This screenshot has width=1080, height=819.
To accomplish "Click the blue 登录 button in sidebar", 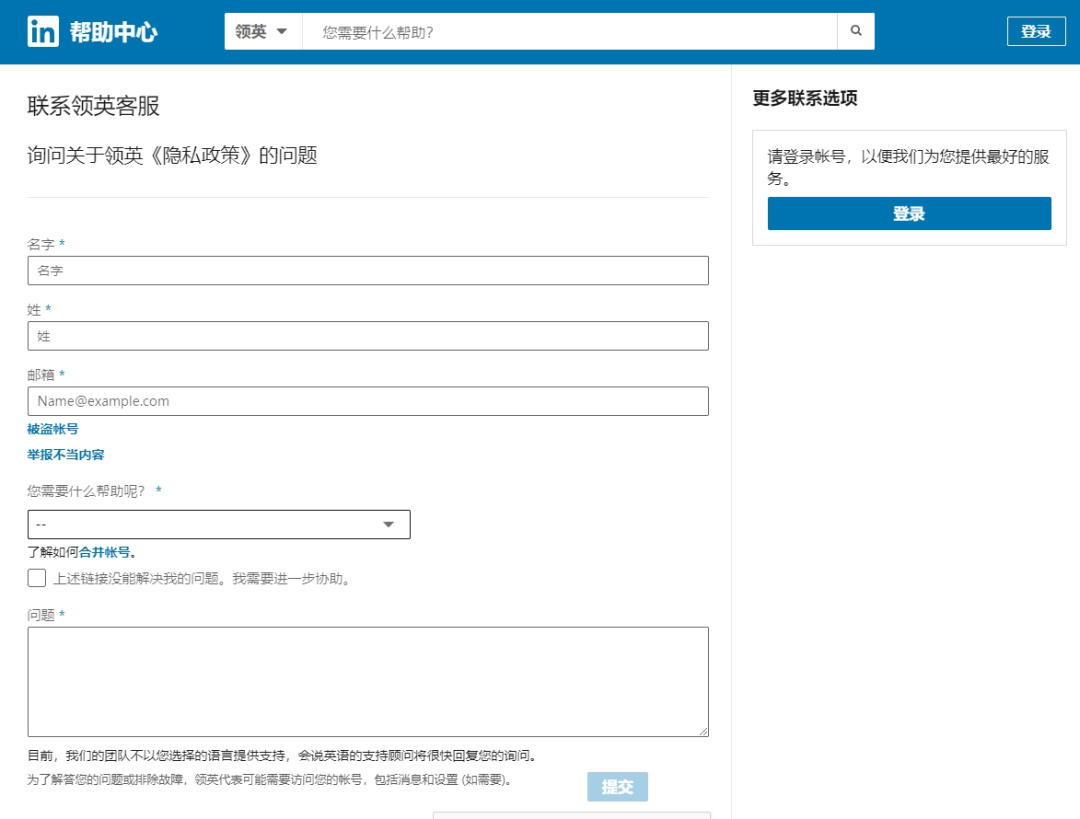I will pos(909,214).
